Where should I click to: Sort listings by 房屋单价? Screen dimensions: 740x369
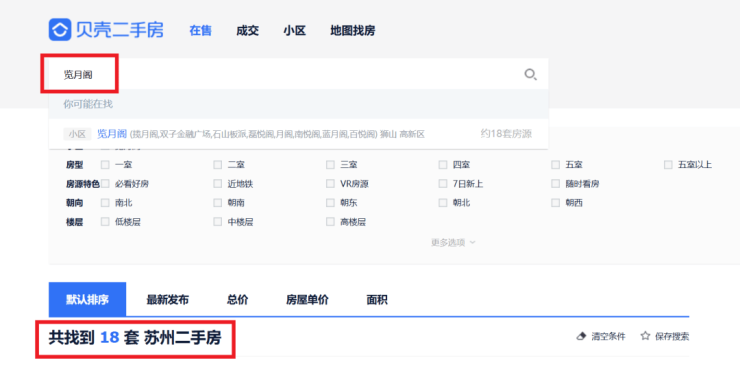(x=307, y=300)
